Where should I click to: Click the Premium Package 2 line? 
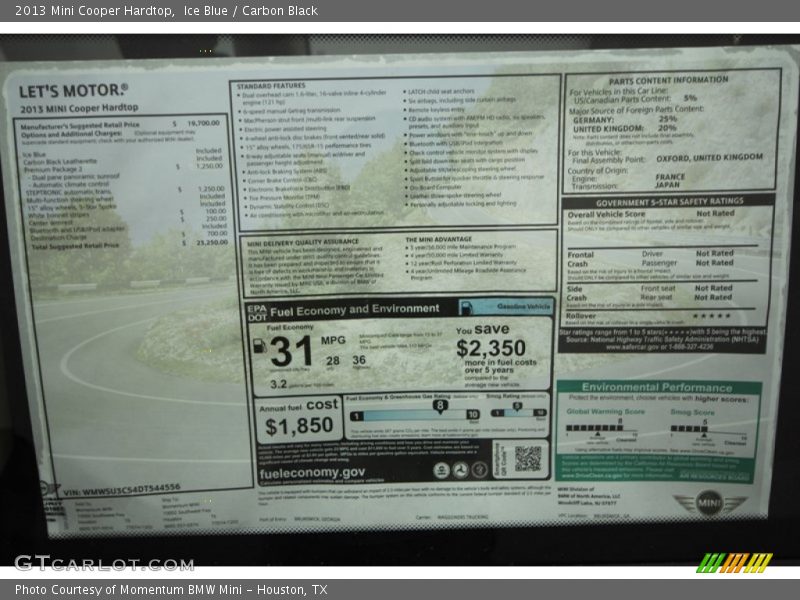pos(53,169)
